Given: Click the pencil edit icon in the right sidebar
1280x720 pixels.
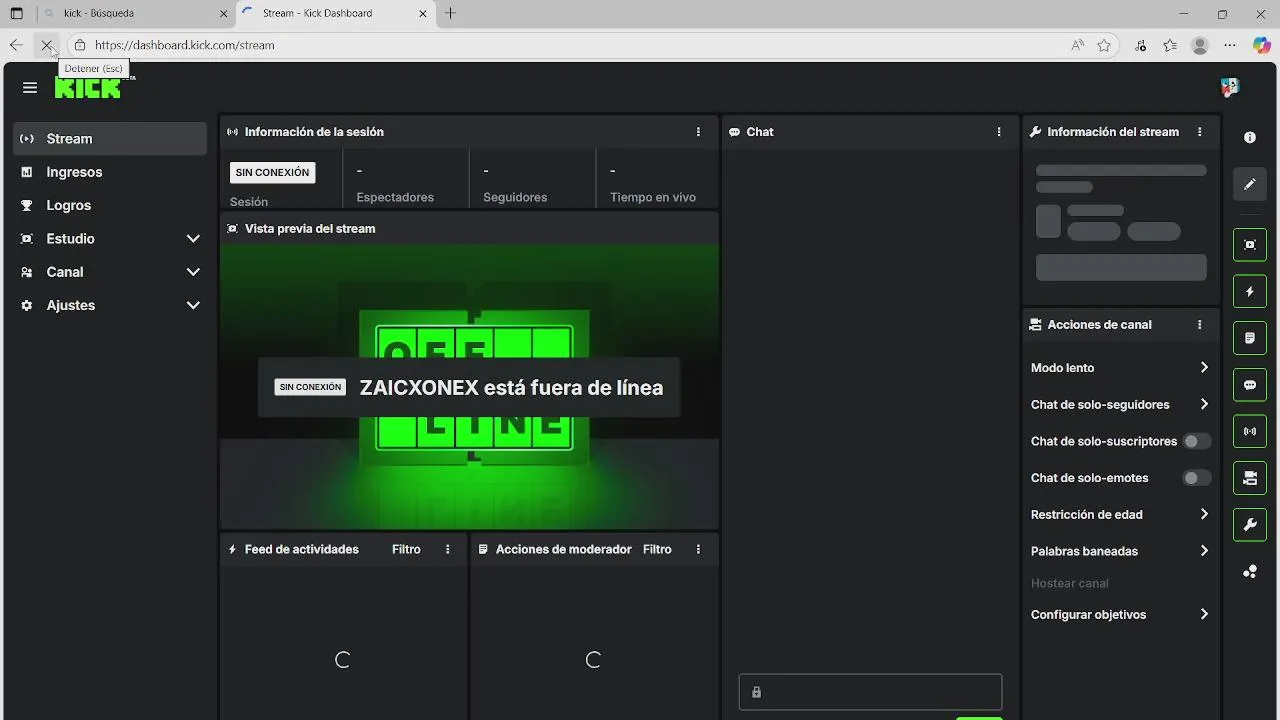Looking at the screenshot, I should [1250, 185].
